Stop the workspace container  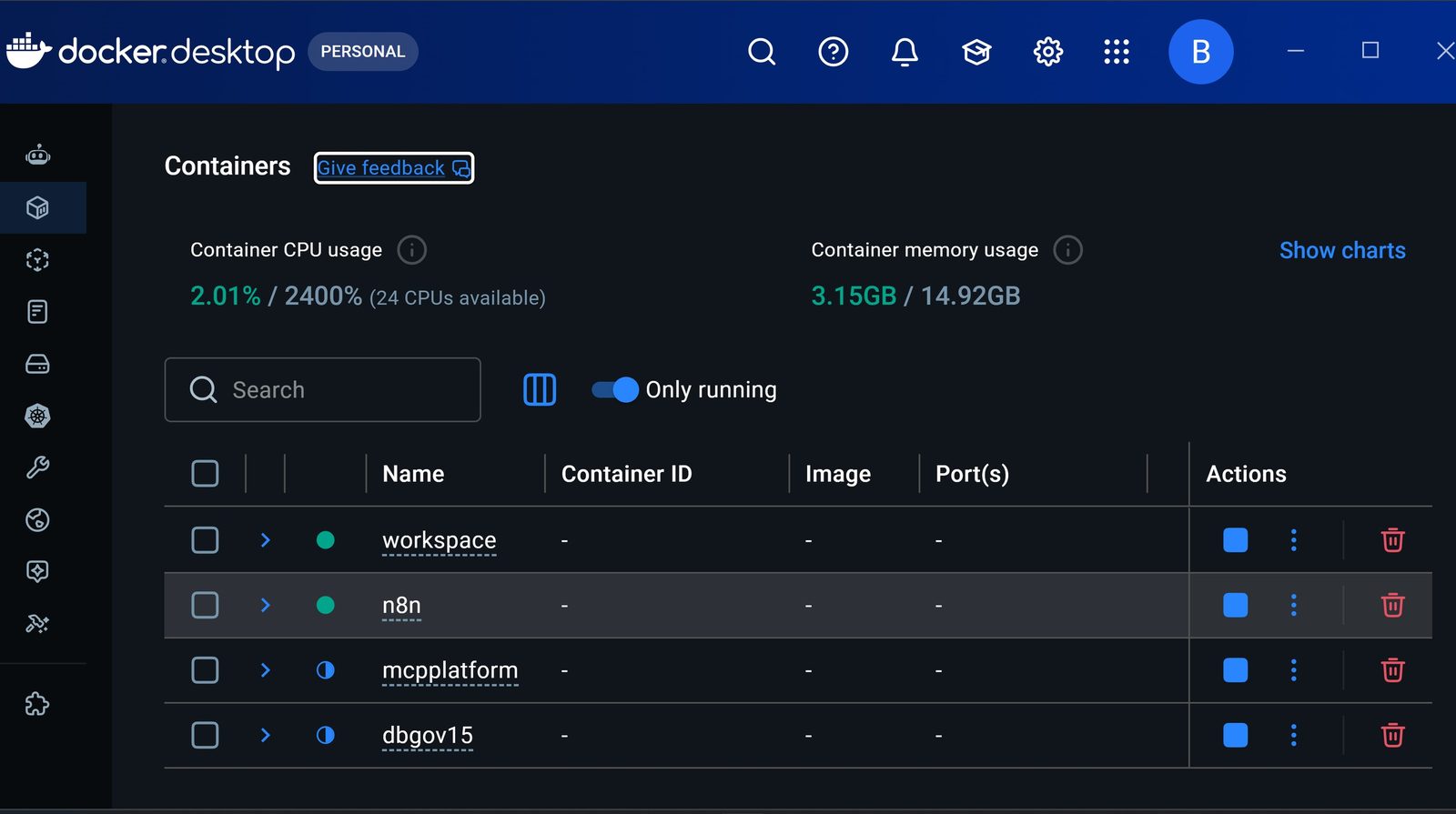pos(1235,540)
